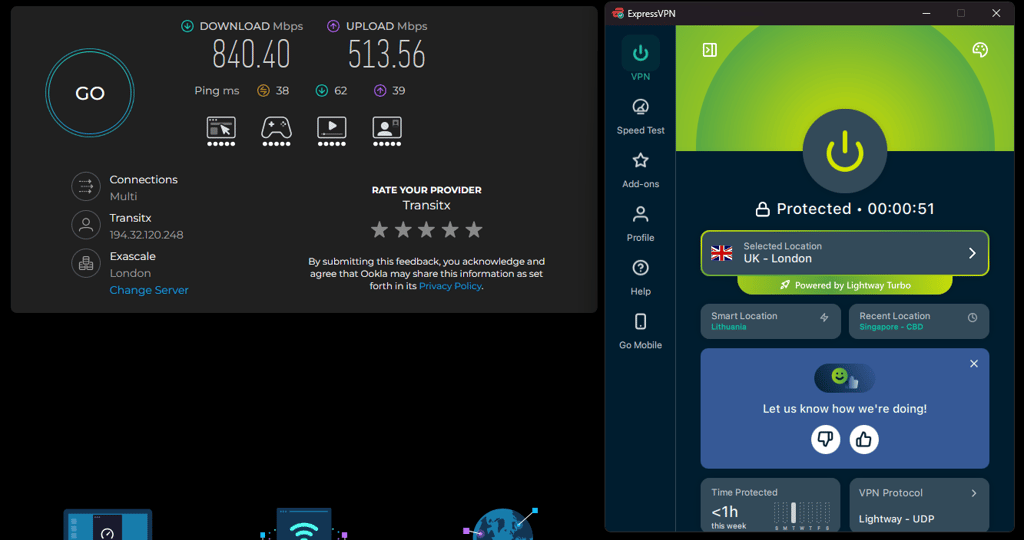Click the 513.56 upload speed value
Viewport: 1024px width, 540px height.
click(387, 55)
